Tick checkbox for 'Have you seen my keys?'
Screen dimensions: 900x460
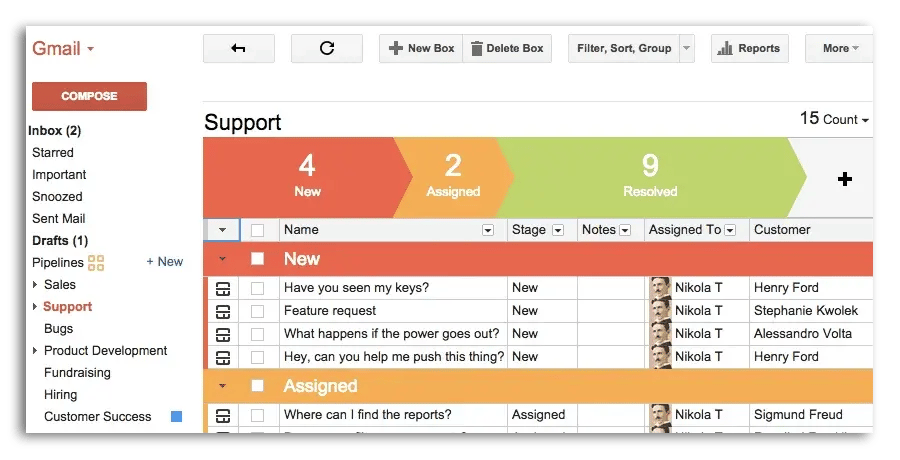(x=258, y=288)
